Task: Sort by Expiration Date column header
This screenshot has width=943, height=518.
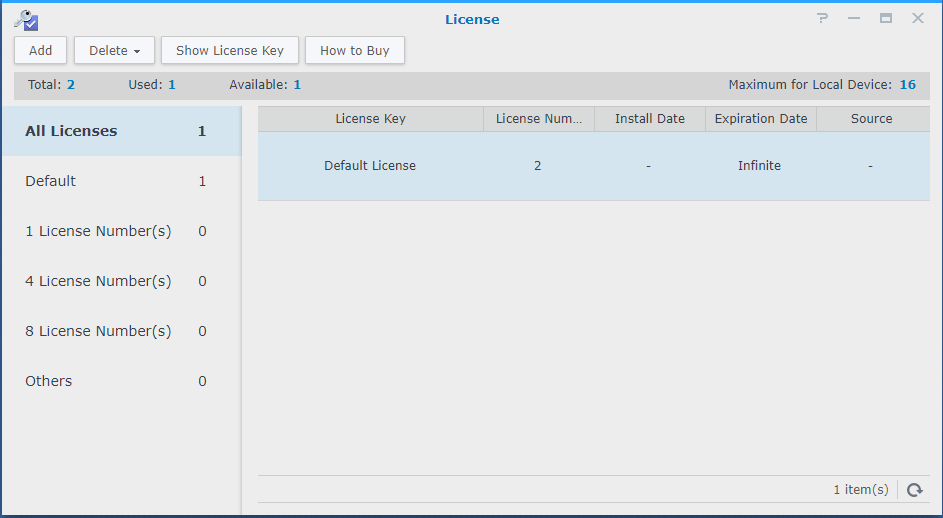Action: point(761,119)
